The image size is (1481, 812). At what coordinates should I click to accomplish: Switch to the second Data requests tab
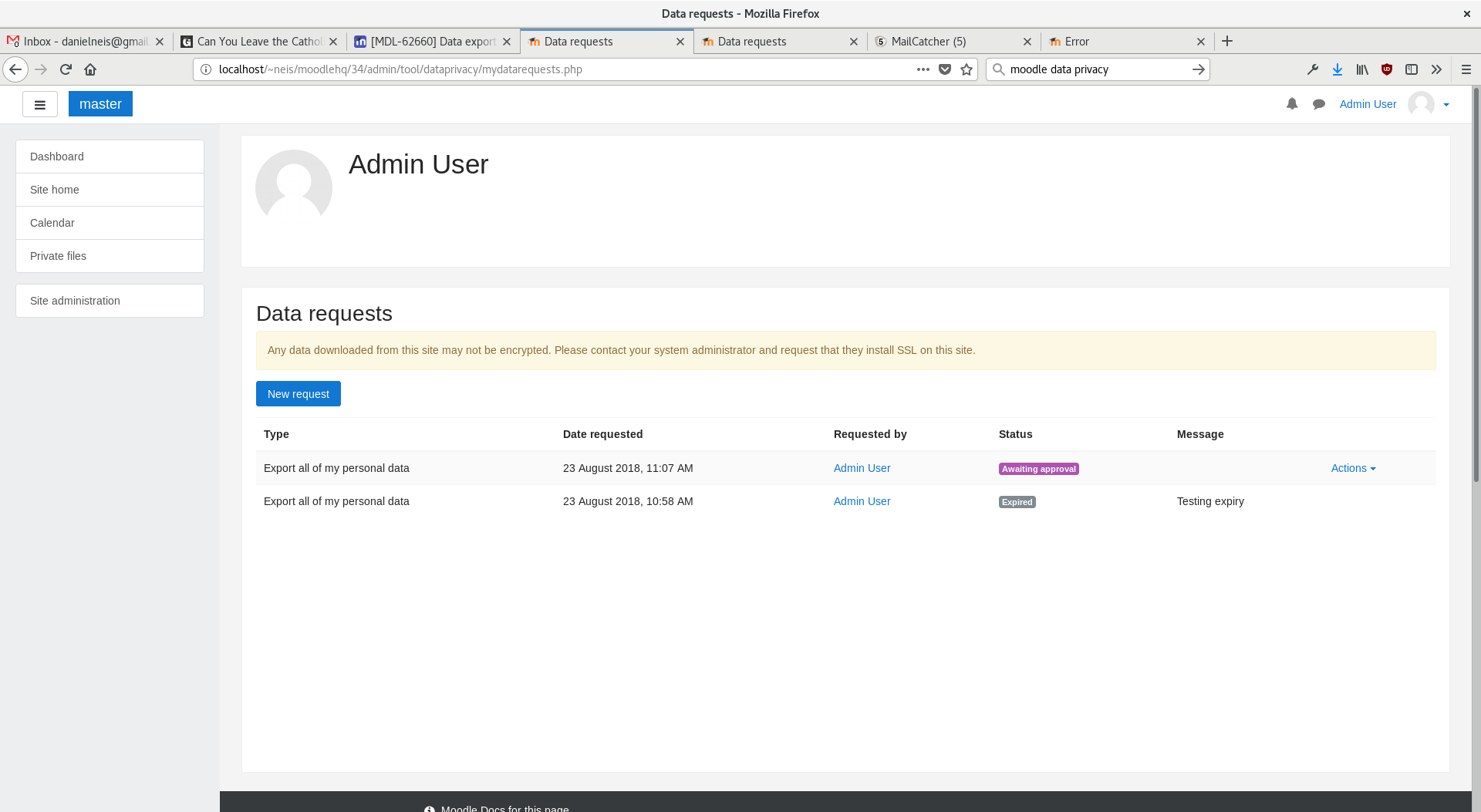[x=781, y=42]
